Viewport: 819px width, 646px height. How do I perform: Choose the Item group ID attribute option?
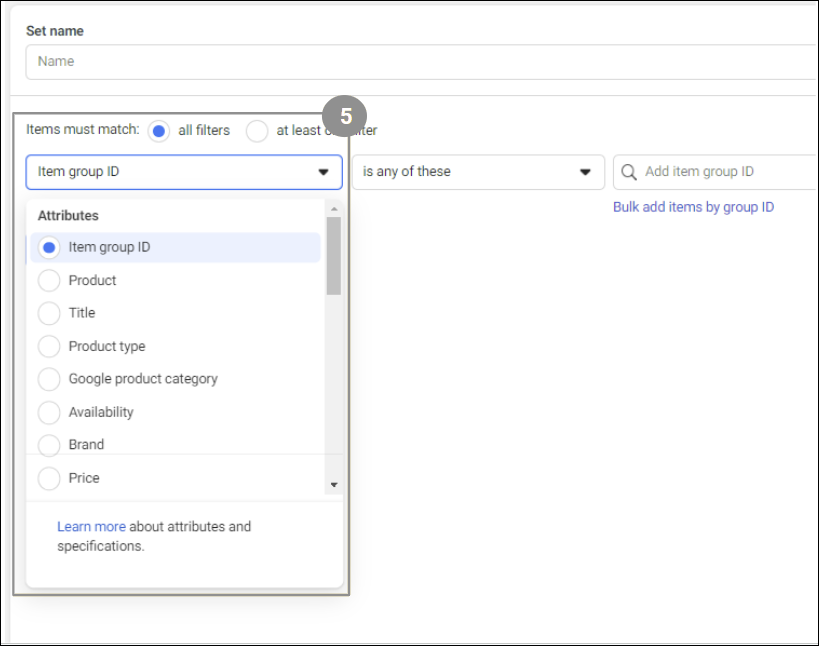[175, 248]
